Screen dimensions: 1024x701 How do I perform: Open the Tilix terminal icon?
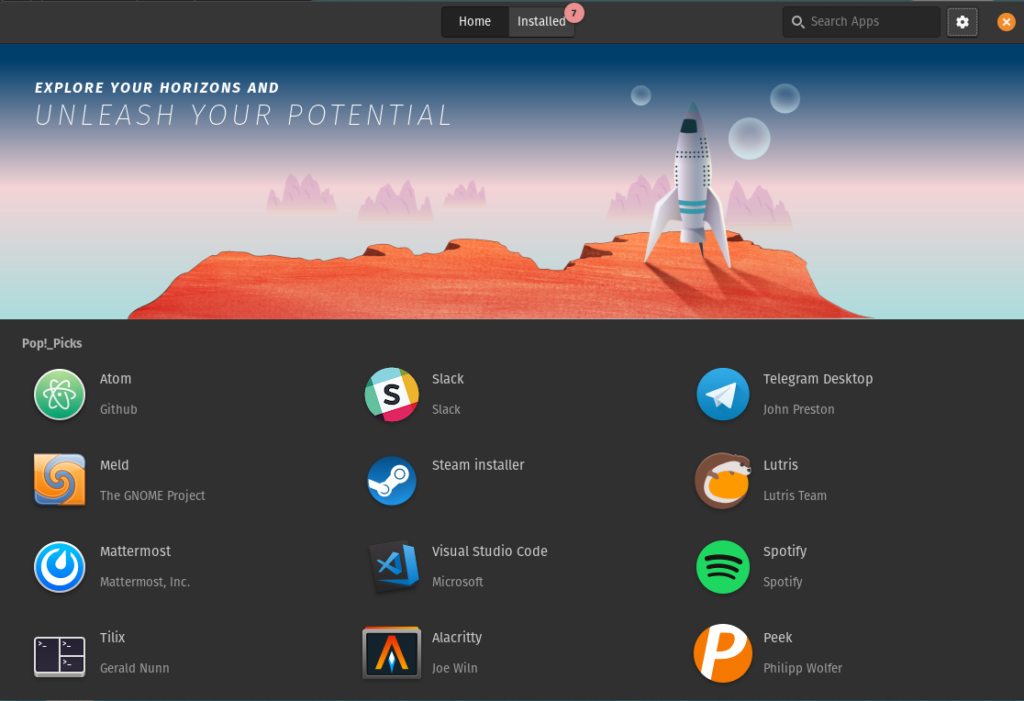click(x=59, y=656)
